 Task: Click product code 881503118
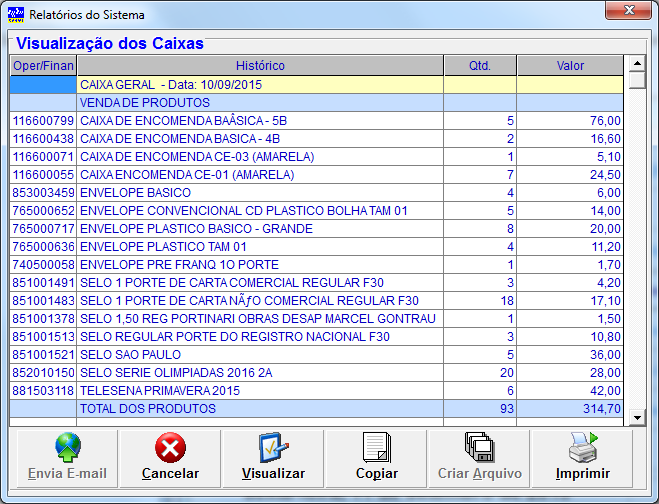click(43, 391)
